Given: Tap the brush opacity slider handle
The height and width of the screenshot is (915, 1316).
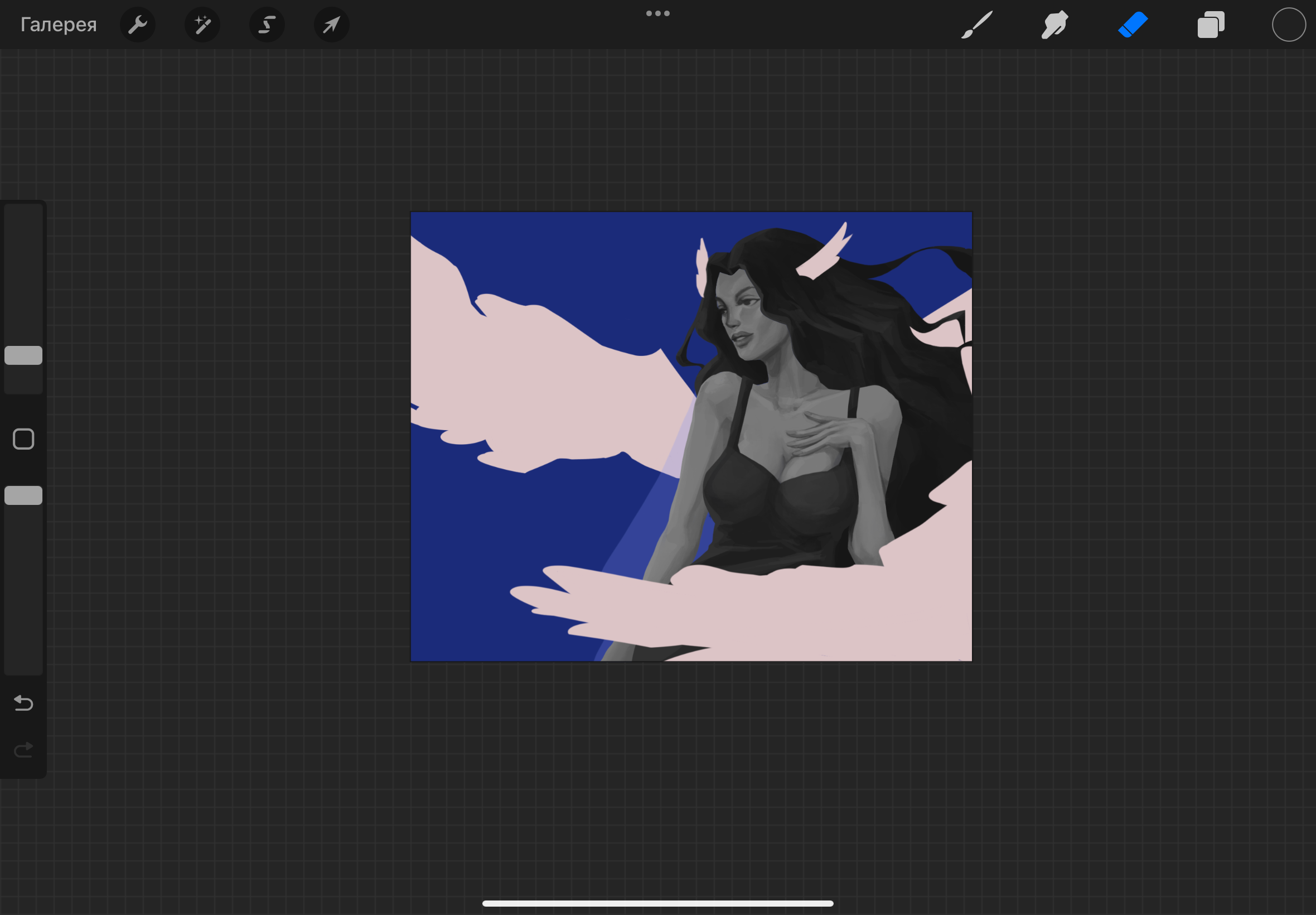Looking at the screenshot, I should coord(23,495).
